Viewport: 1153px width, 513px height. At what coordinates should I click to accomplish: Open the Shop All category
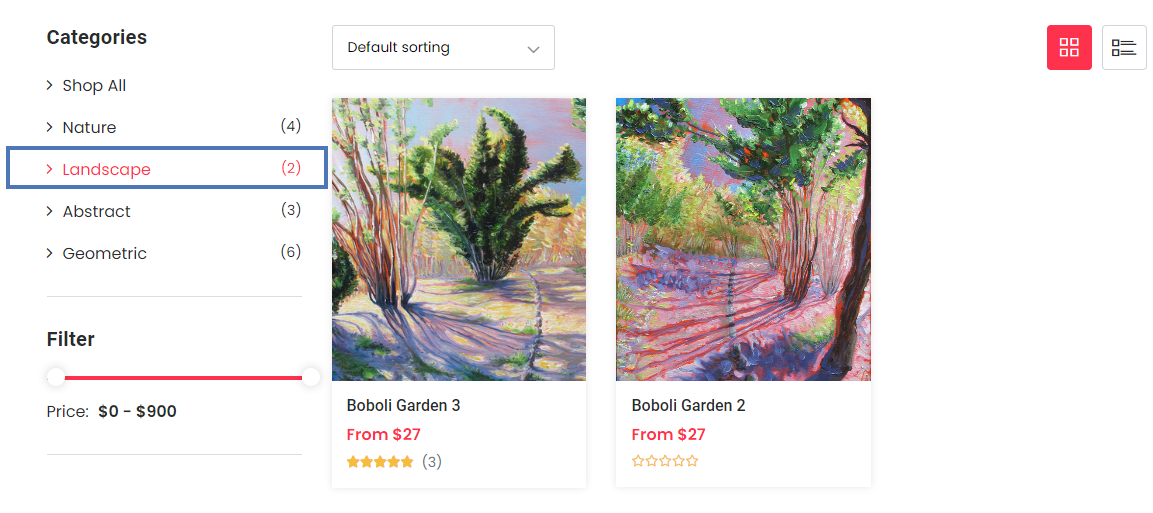click(94, 86)
